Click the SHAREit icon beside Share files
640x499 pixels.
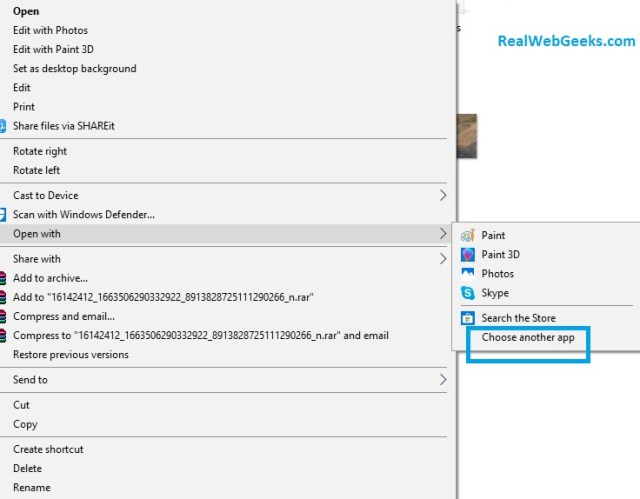point(2,126)
